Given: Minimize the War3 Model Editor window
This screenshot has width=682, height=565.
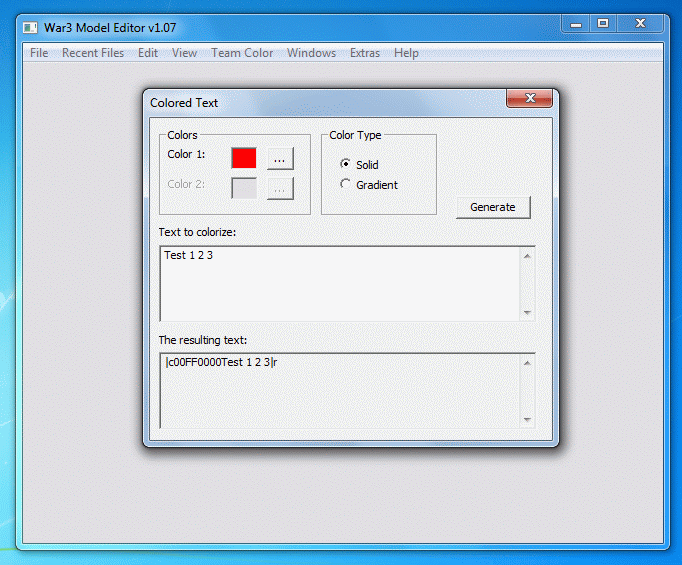Looking at the screenshot, I should (x=576, y=24).
